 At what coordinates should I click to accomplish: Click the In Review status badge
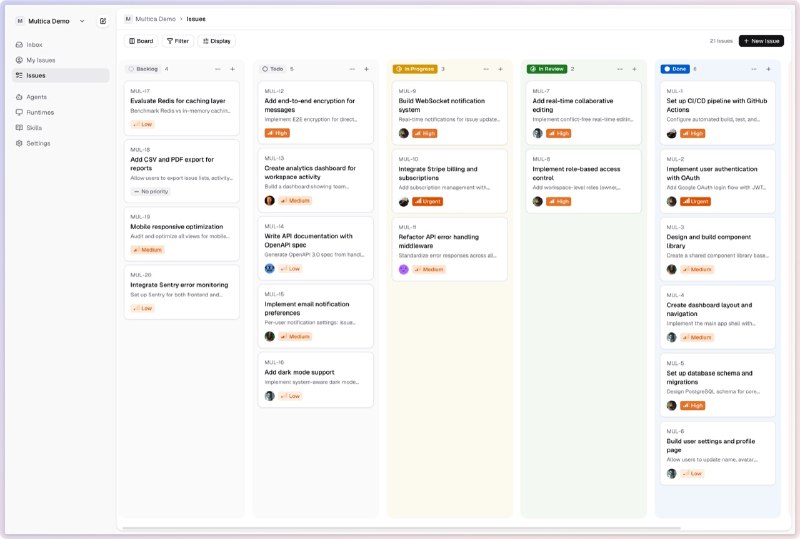547,69
